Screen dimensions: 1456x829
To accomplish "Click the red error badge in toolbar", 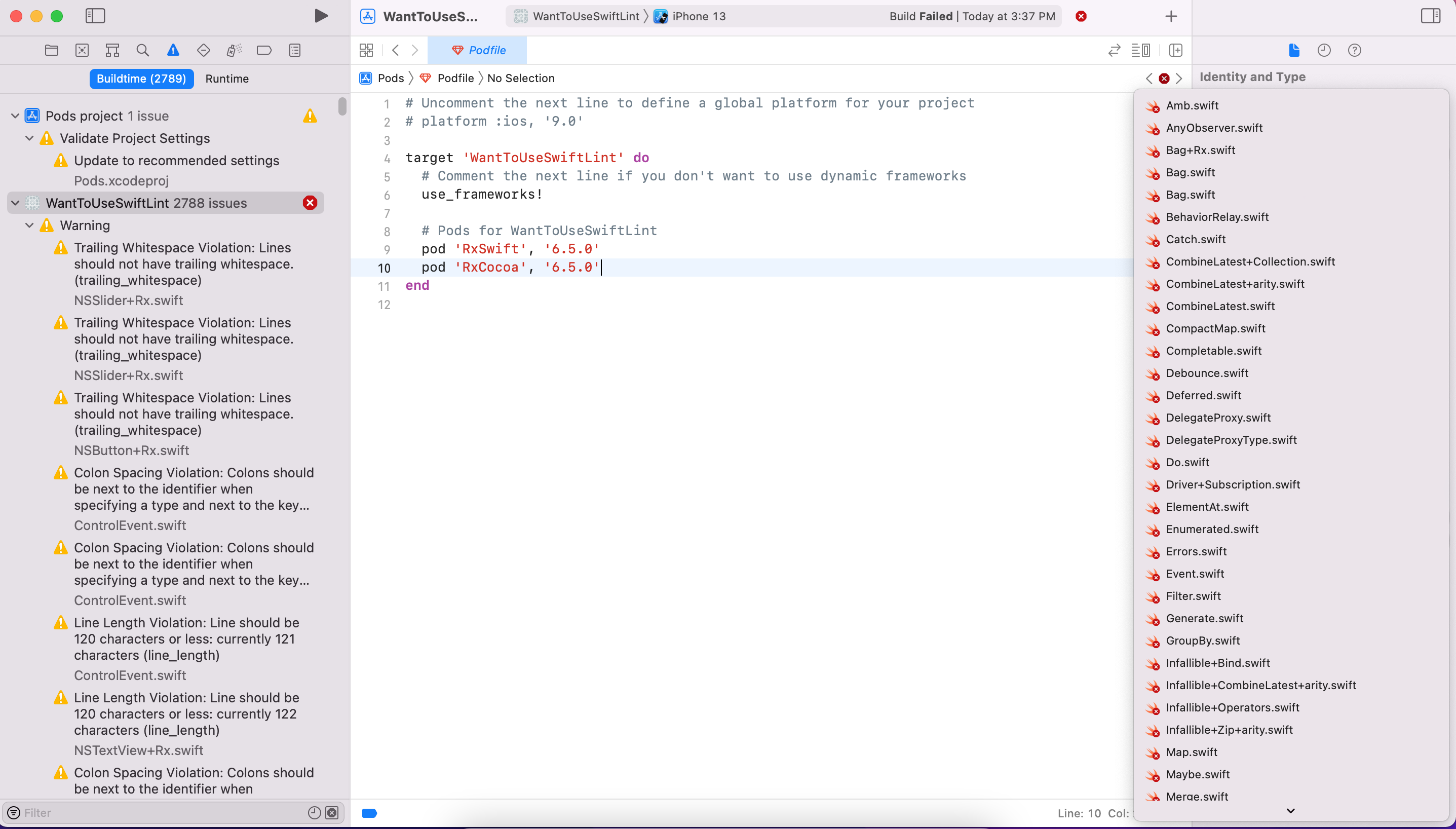I will [1081, 16].
